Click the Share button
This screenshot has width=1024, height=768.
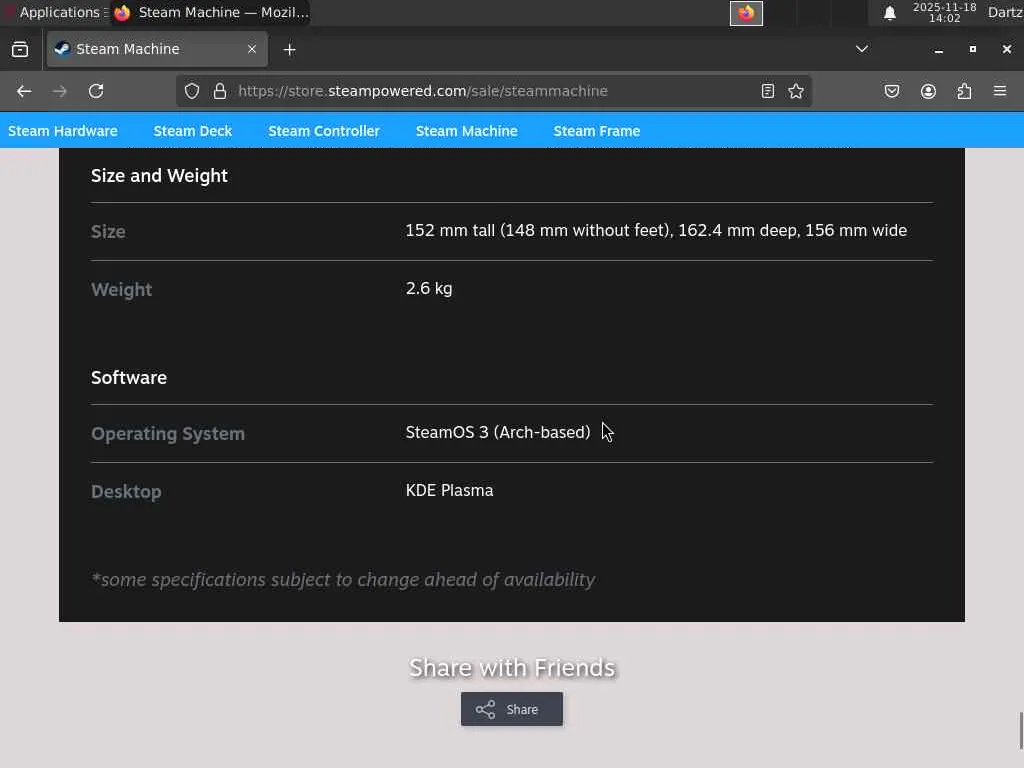point(512,709)
